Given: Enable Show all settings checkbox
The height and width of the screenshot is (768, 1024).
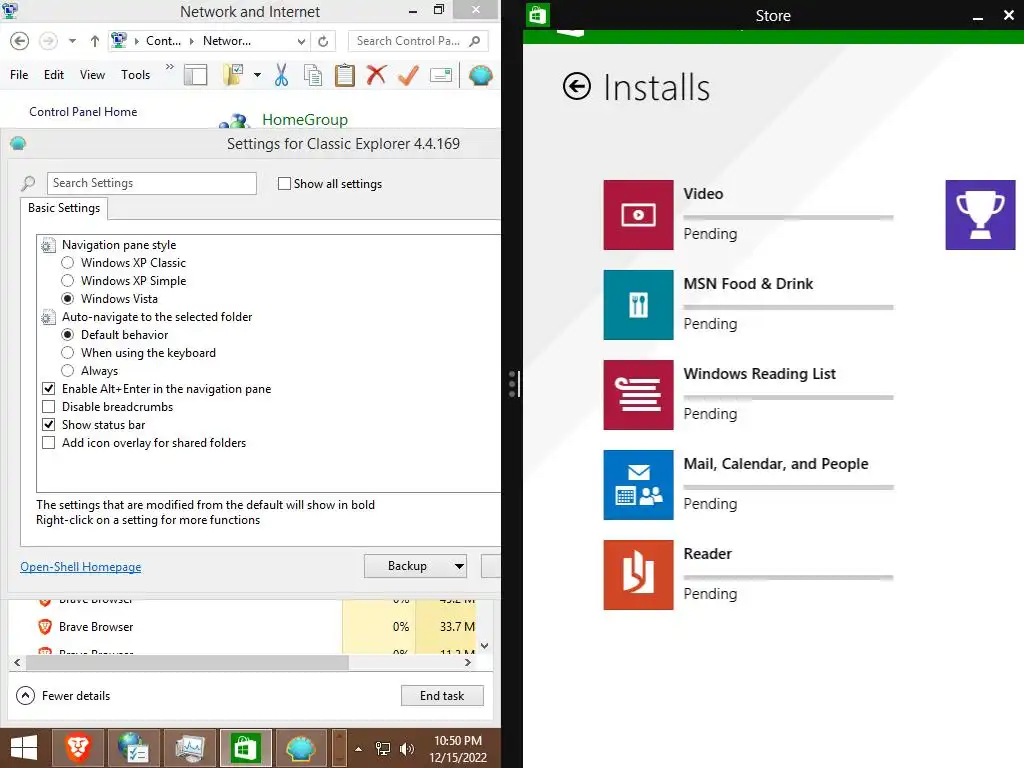Looking at the screenshot, I should (x=284, y=184).
